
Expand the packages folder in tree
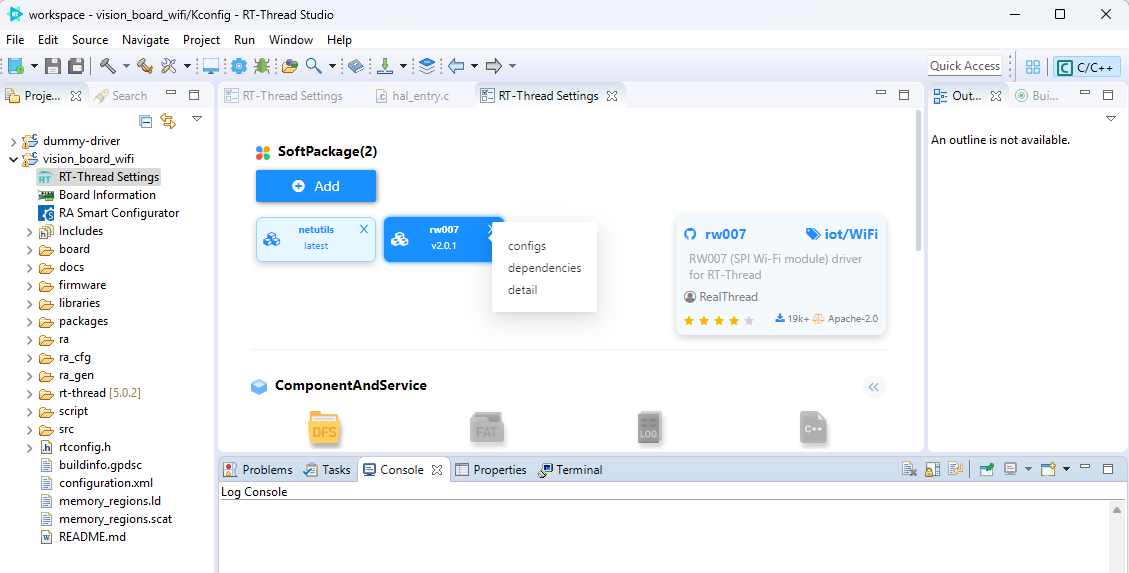point(29,321)
